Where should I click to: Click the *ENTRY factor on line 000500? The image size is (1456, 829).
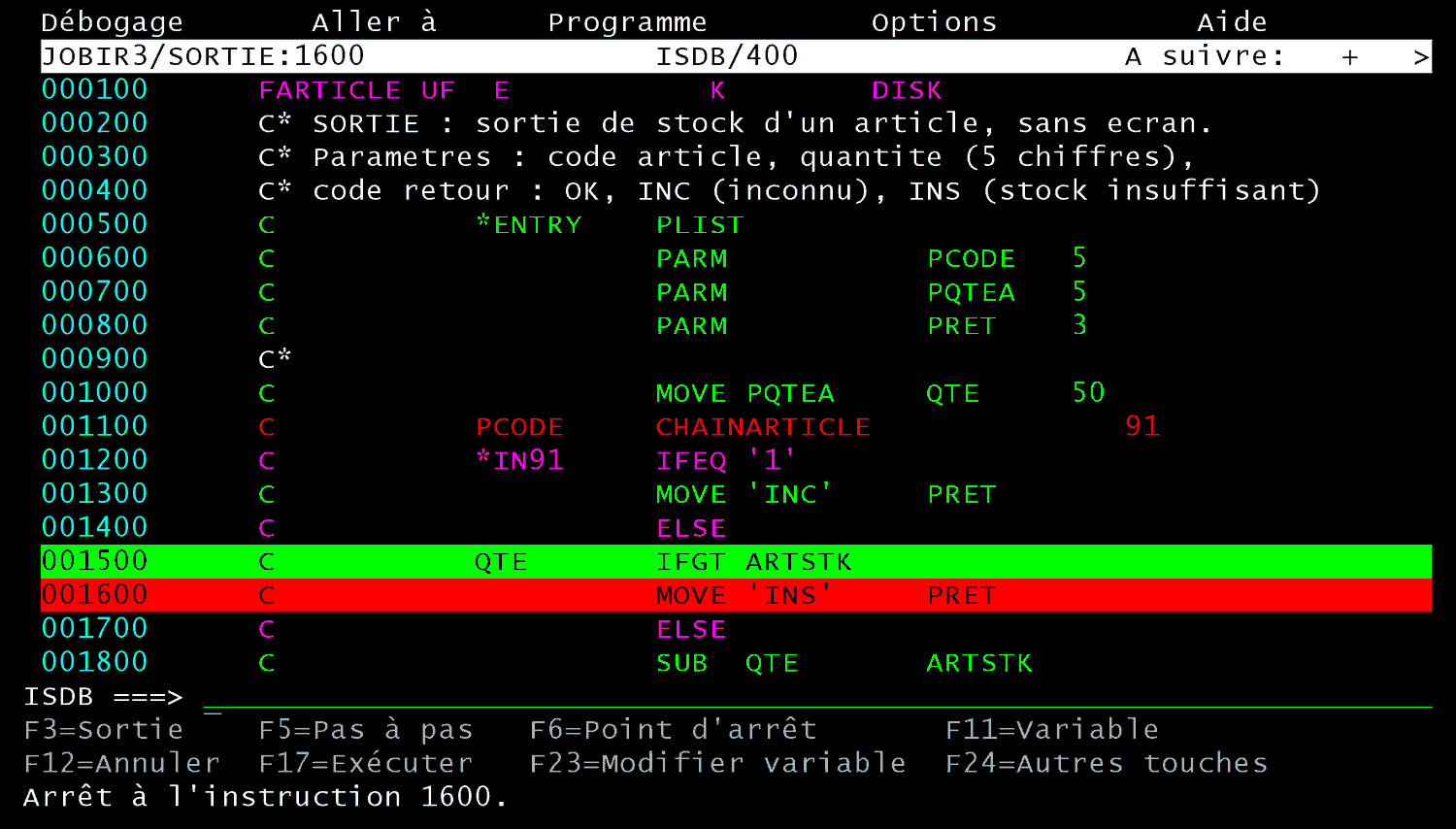[528, 224]
